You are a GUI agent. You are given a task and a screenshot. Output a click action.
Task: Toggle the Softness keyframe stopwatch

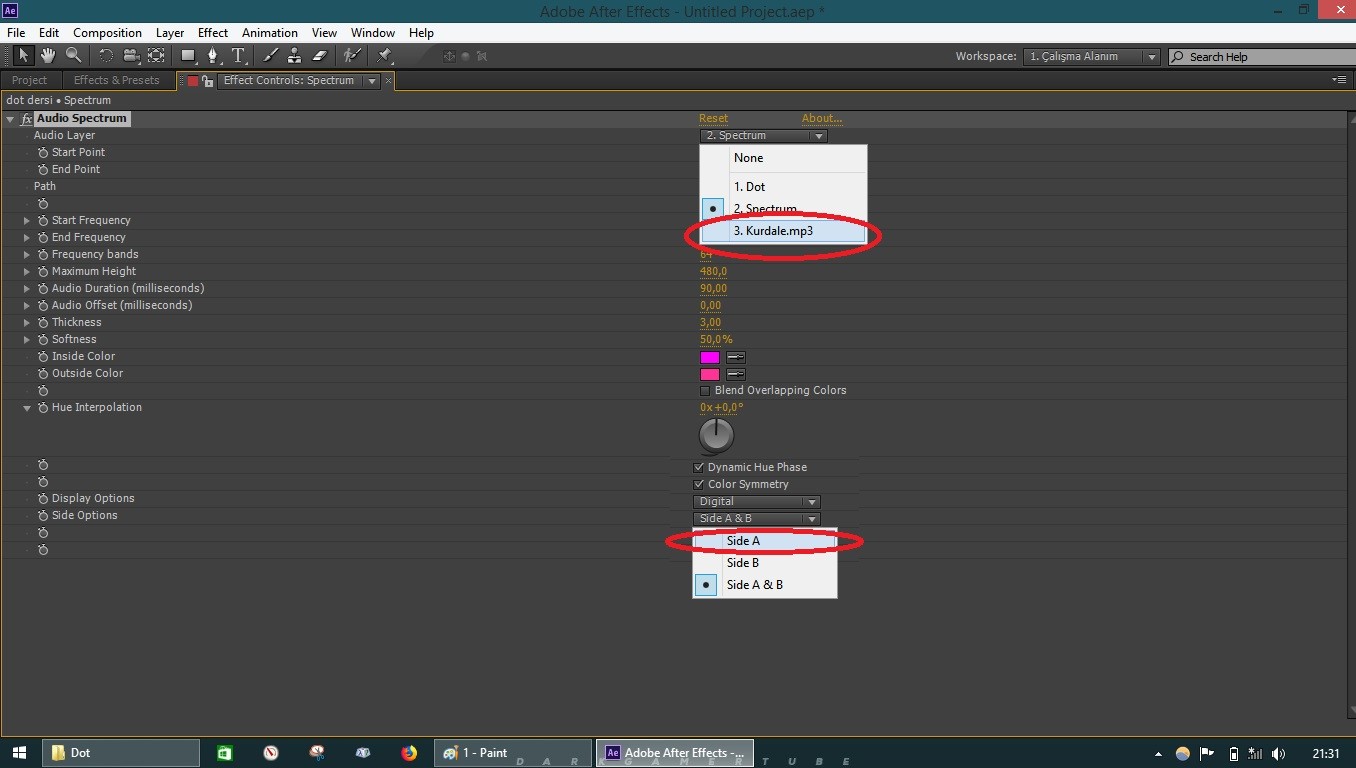pos(43,340)
